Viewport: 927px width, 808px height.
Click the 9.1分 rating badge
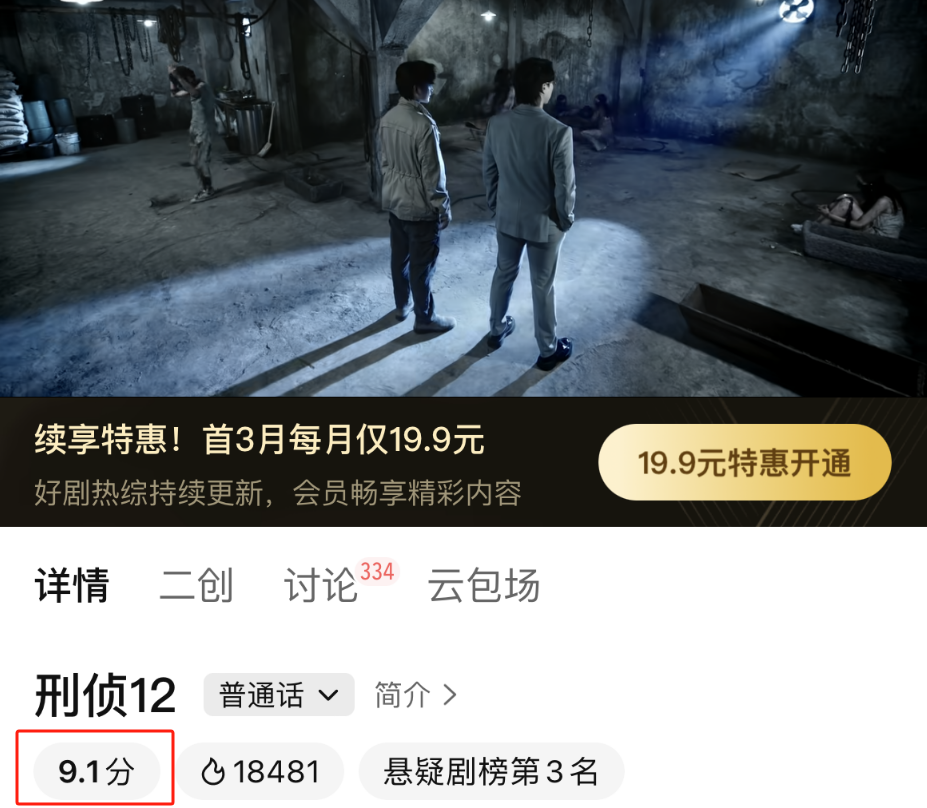coord(96,771)
